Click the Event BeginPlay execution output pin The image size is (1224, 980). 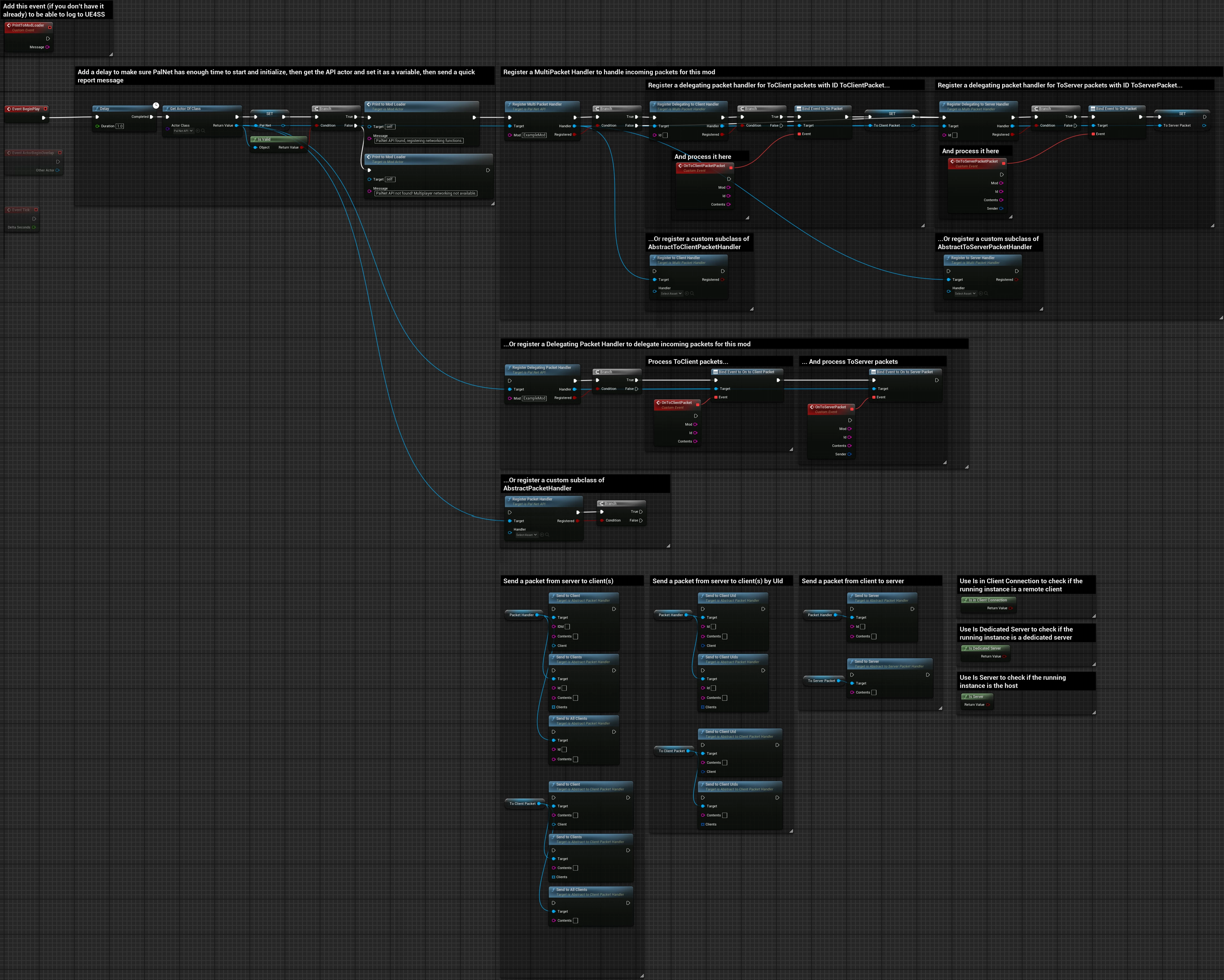click(x=43, y=118)
